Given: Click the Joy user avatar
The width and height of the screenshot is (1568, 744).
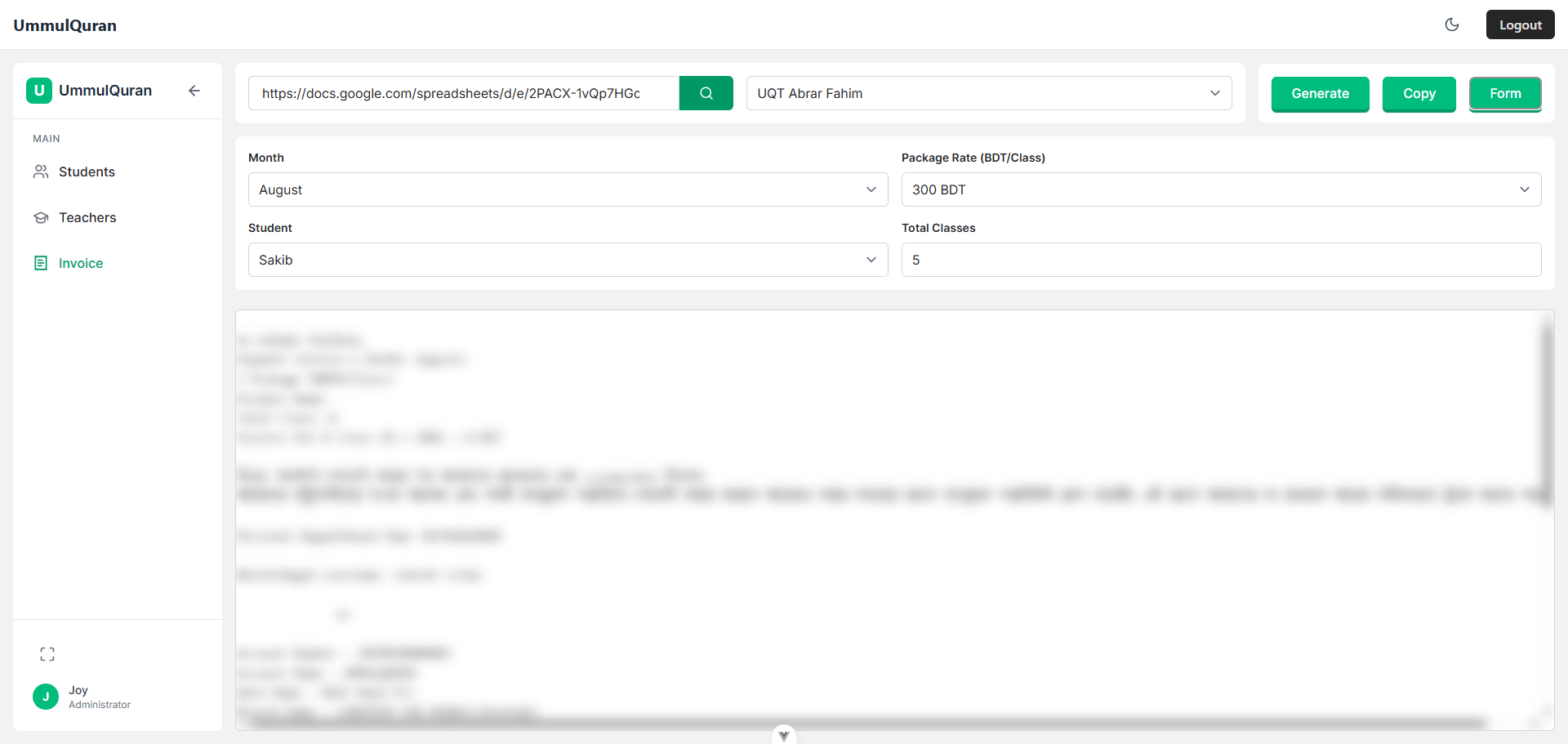Looking at the screenshot, I should point(46,697).
